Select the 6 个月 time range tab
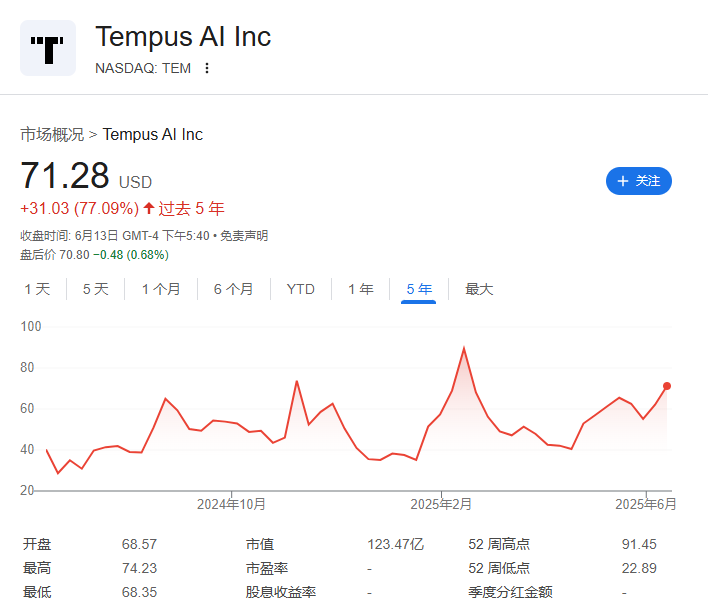 tap(233, 289)
